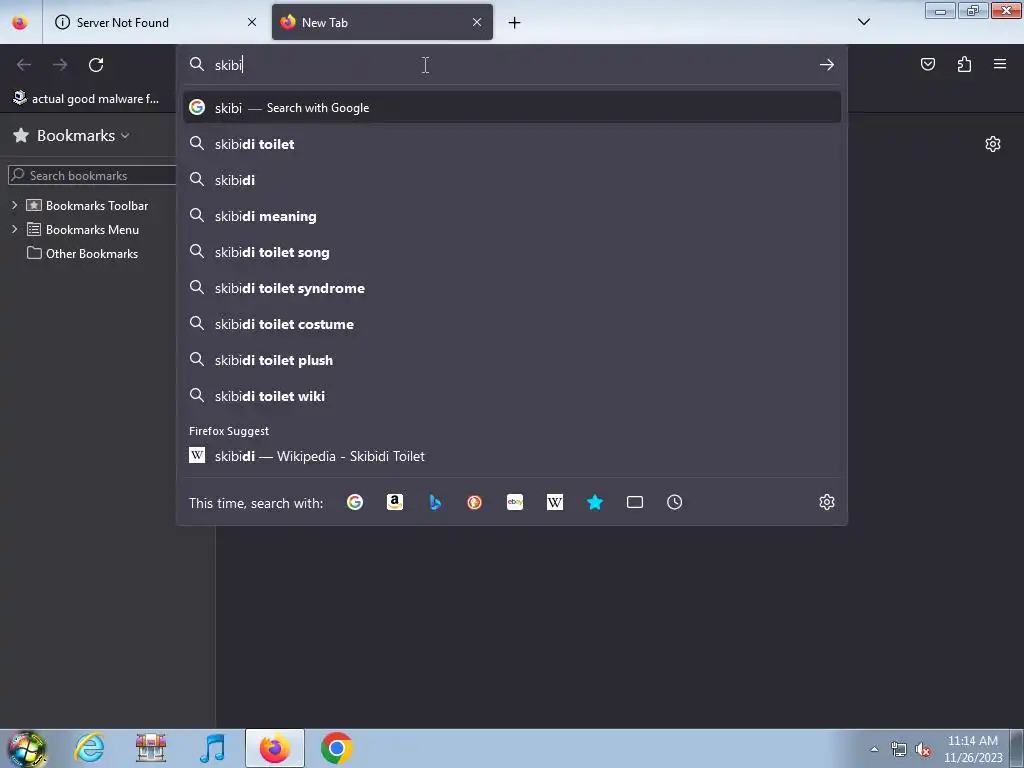Open the music note taskbar app
This screenshot has height=768, width=1024.
212,748
